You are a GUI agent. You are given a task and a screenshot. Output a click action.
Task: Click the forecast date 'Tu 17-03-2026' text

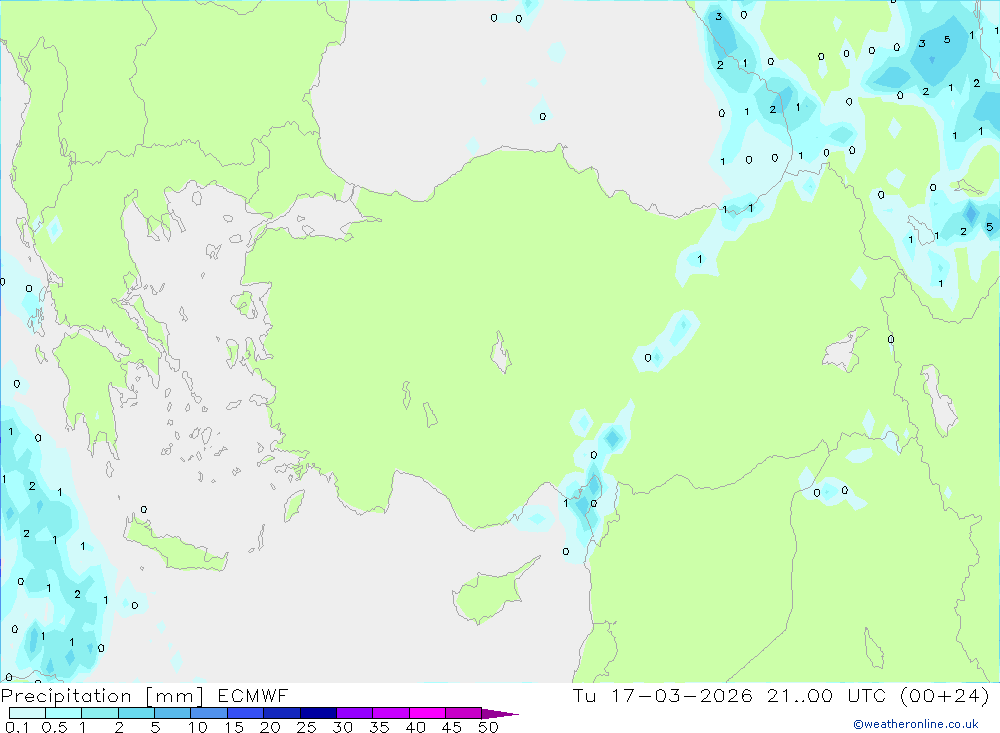(x=662, y=695)
